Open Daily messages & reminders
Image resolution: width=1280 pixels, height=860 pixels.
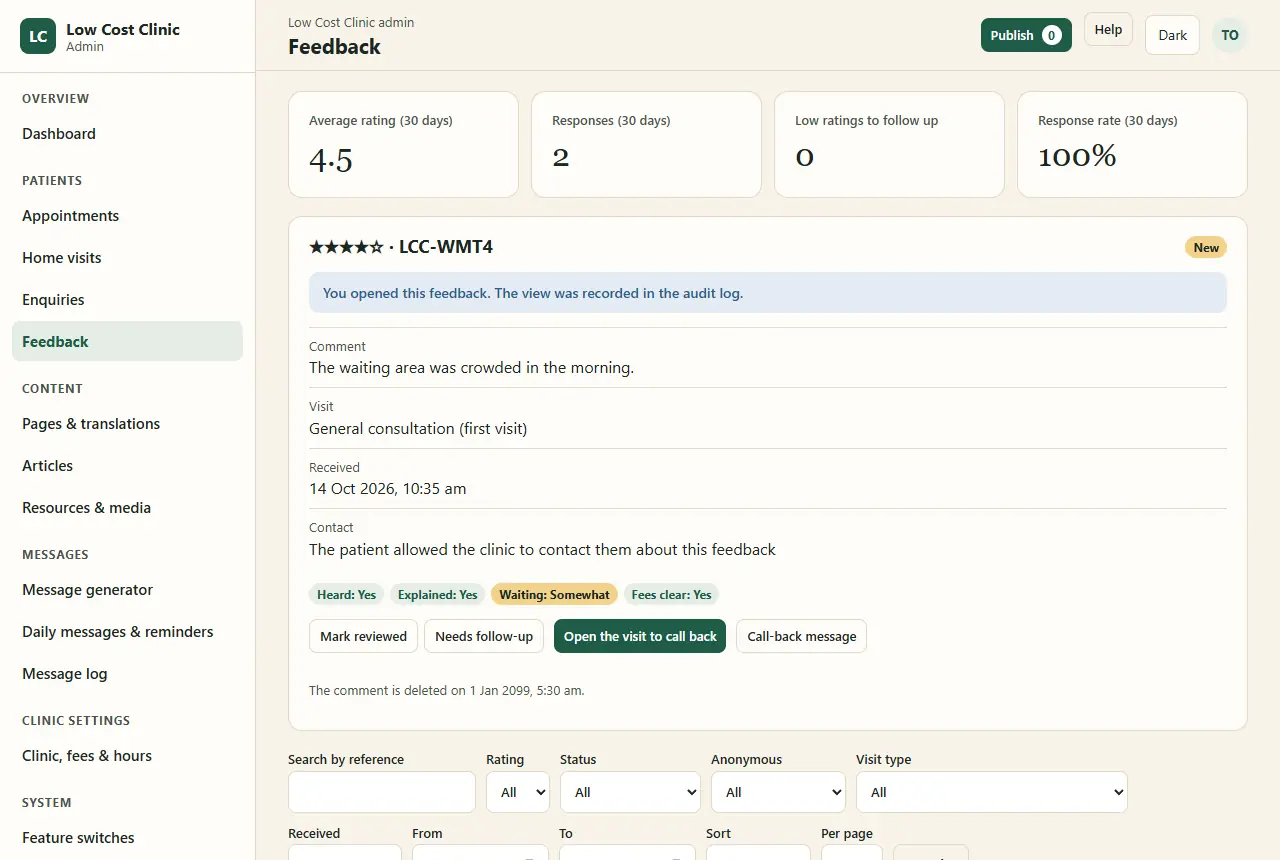(x=127, y=632)
